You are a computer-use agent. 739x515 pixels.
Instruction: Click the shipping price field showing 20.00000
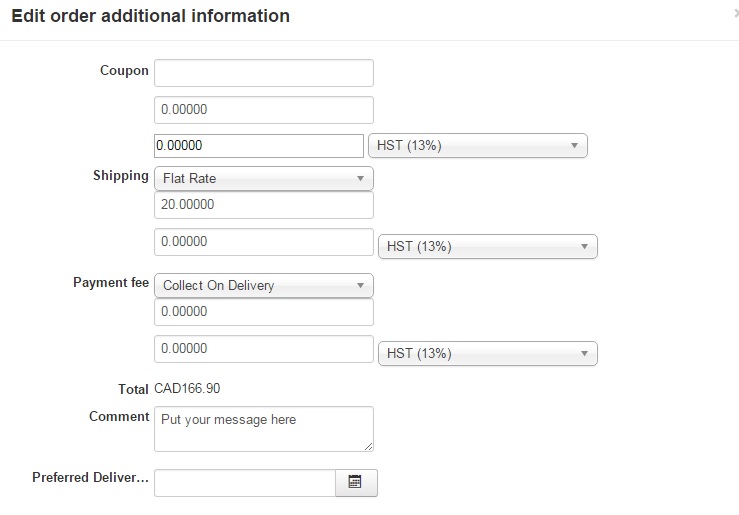[x=264, y=205]
